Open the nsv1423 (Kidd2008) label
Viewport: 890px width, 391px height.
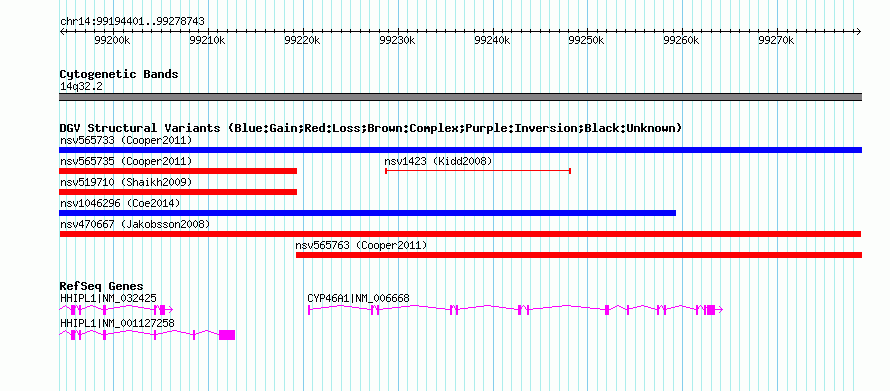coord(438,161)
